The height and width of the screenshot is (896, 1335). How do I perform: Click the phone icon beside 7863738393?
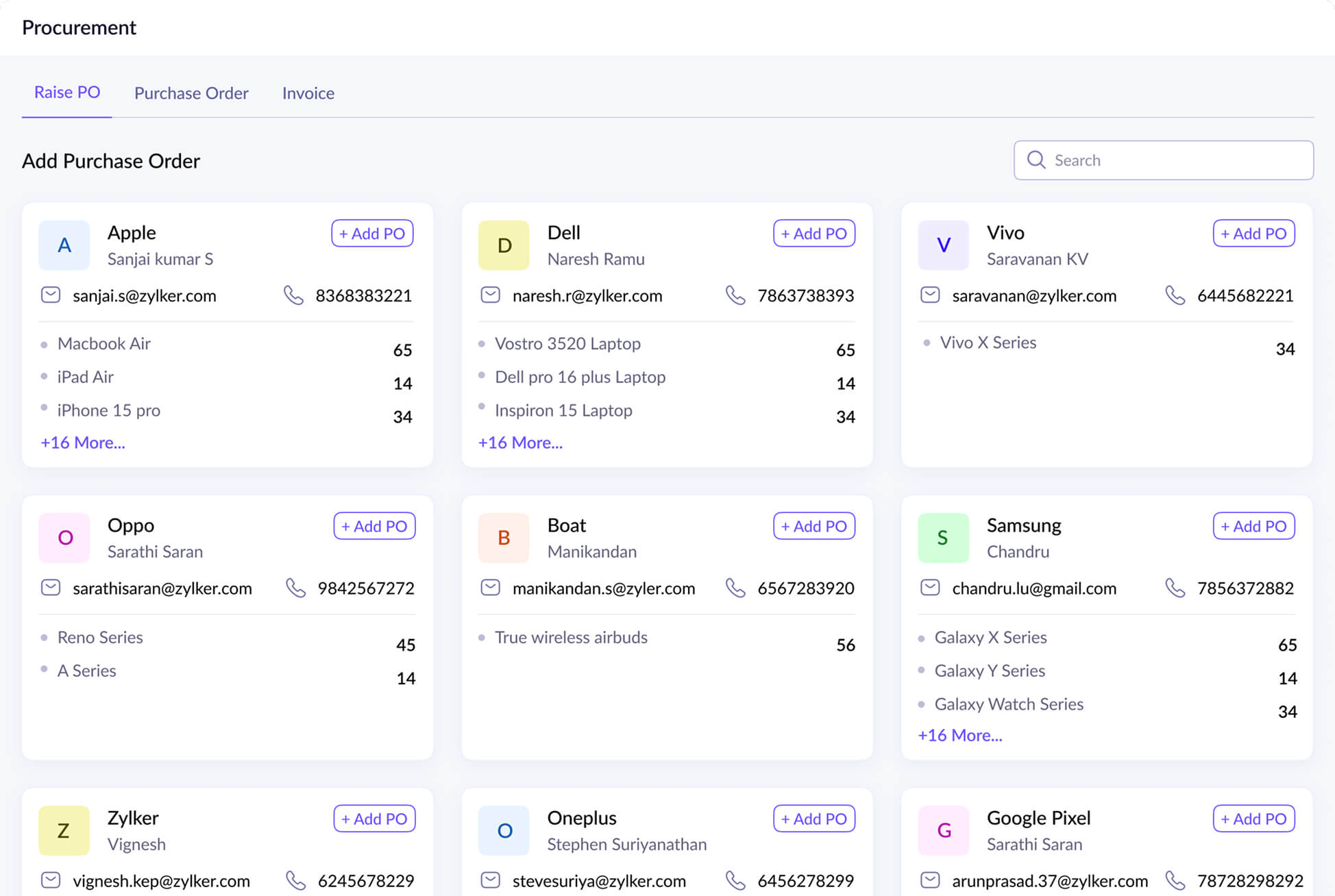point(735,295)
